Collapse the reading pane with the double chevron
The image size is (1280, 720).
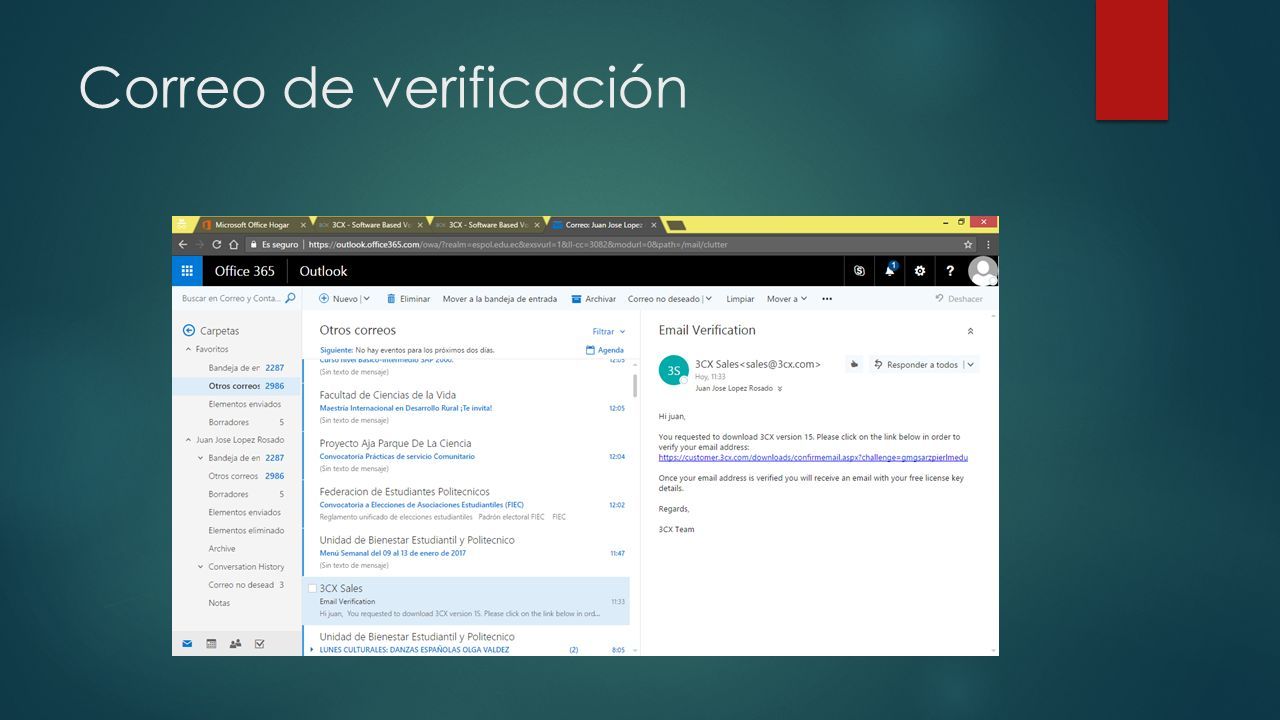[970, 331]
